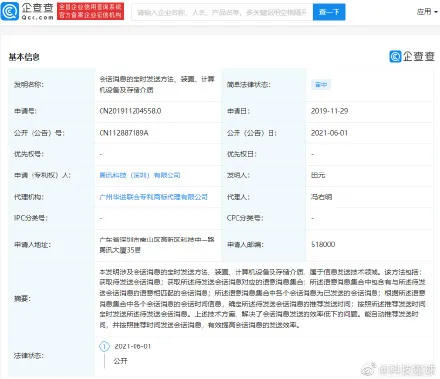Select publication number CN112887189A
440x379 pixels.
click(x=124, y=133)
